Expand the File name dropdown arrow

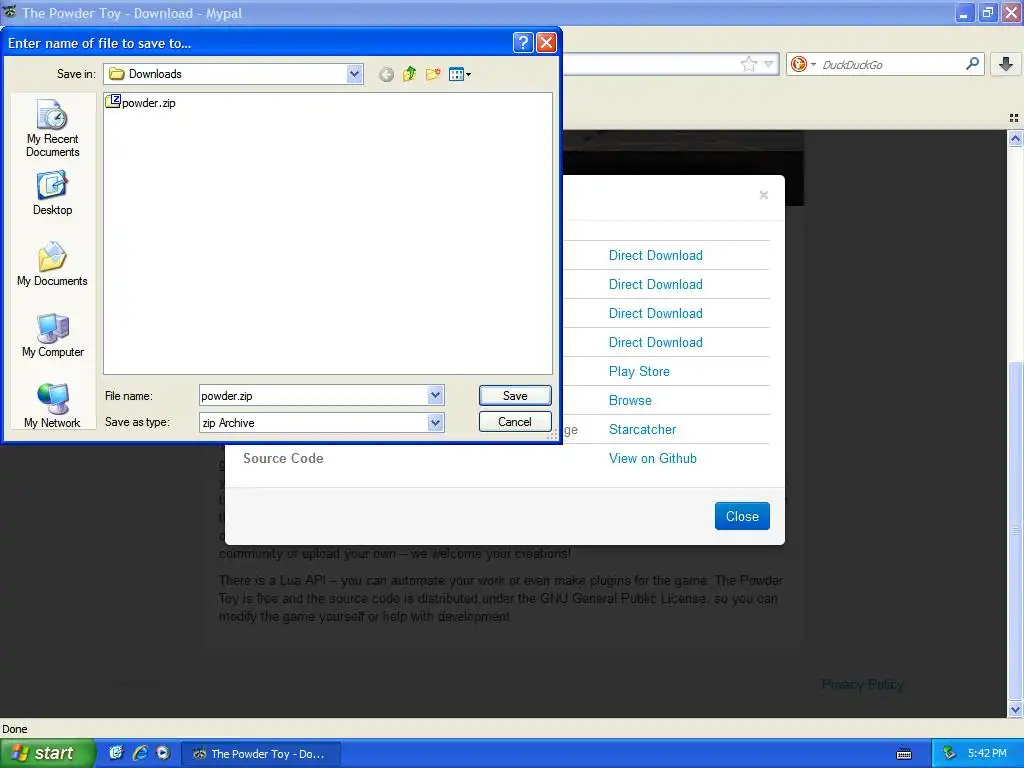tap(436, 395)
